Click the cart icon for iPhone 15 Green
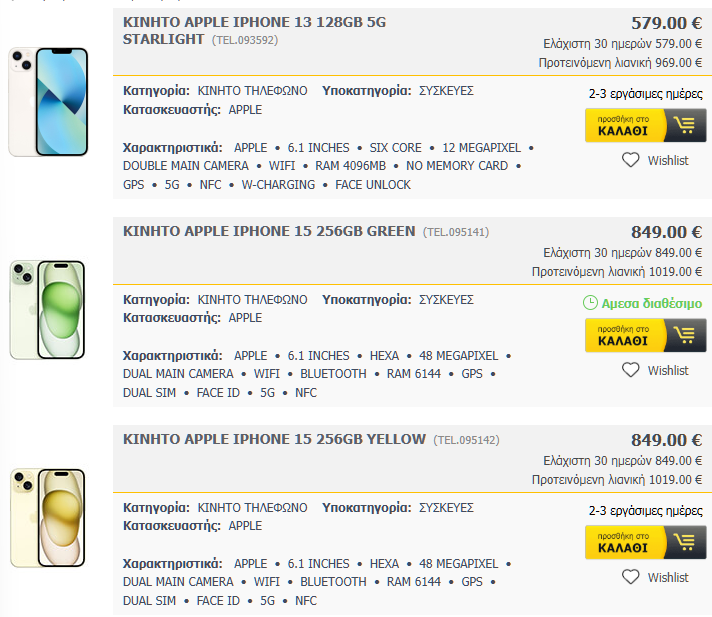Image resolution: width=712 pixels, height=617 pixels. pos(685,336)
